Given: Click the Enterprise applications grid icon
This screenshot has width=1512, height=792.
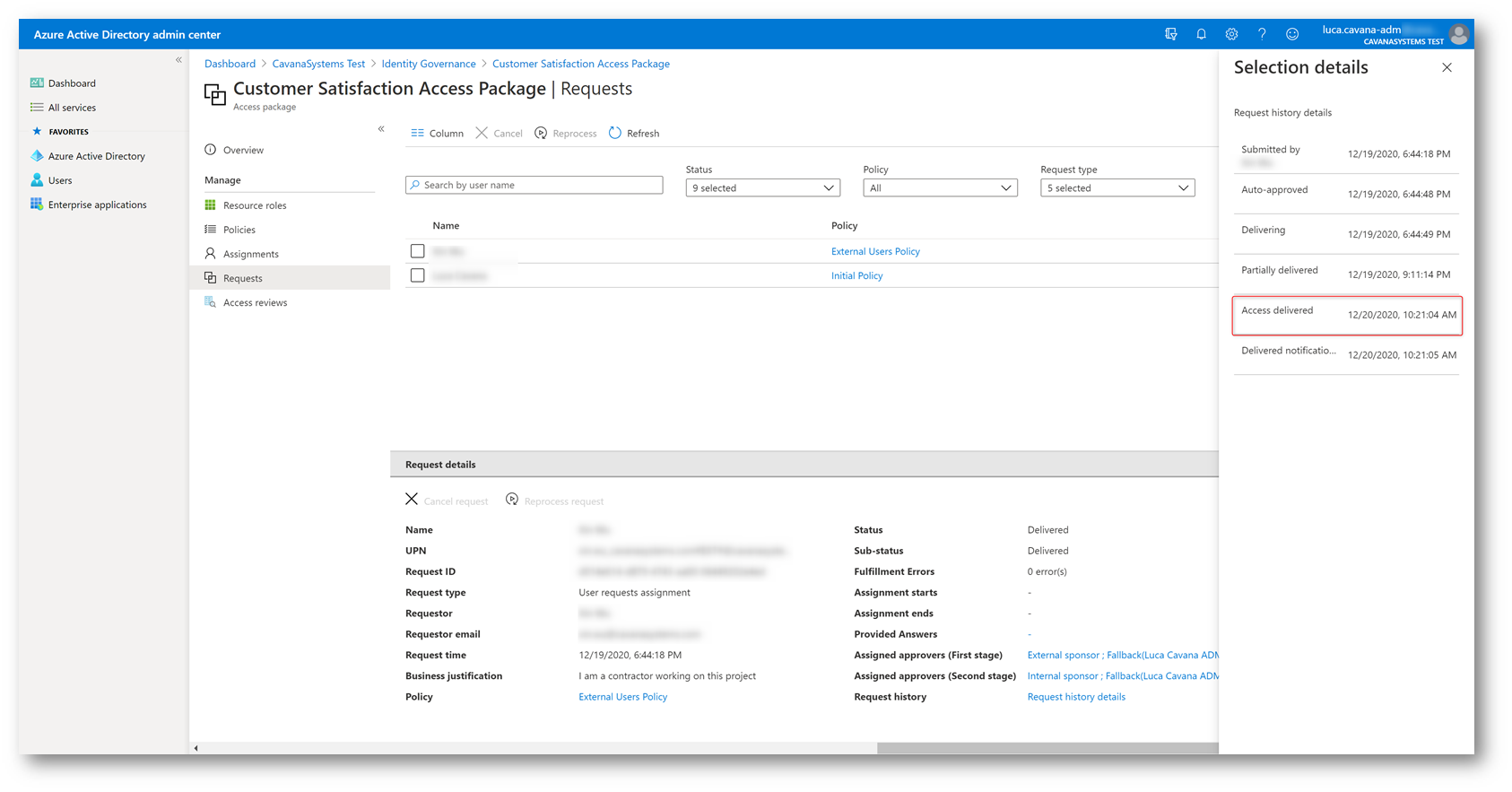Looking at the screenshot, I should point(37,204).
